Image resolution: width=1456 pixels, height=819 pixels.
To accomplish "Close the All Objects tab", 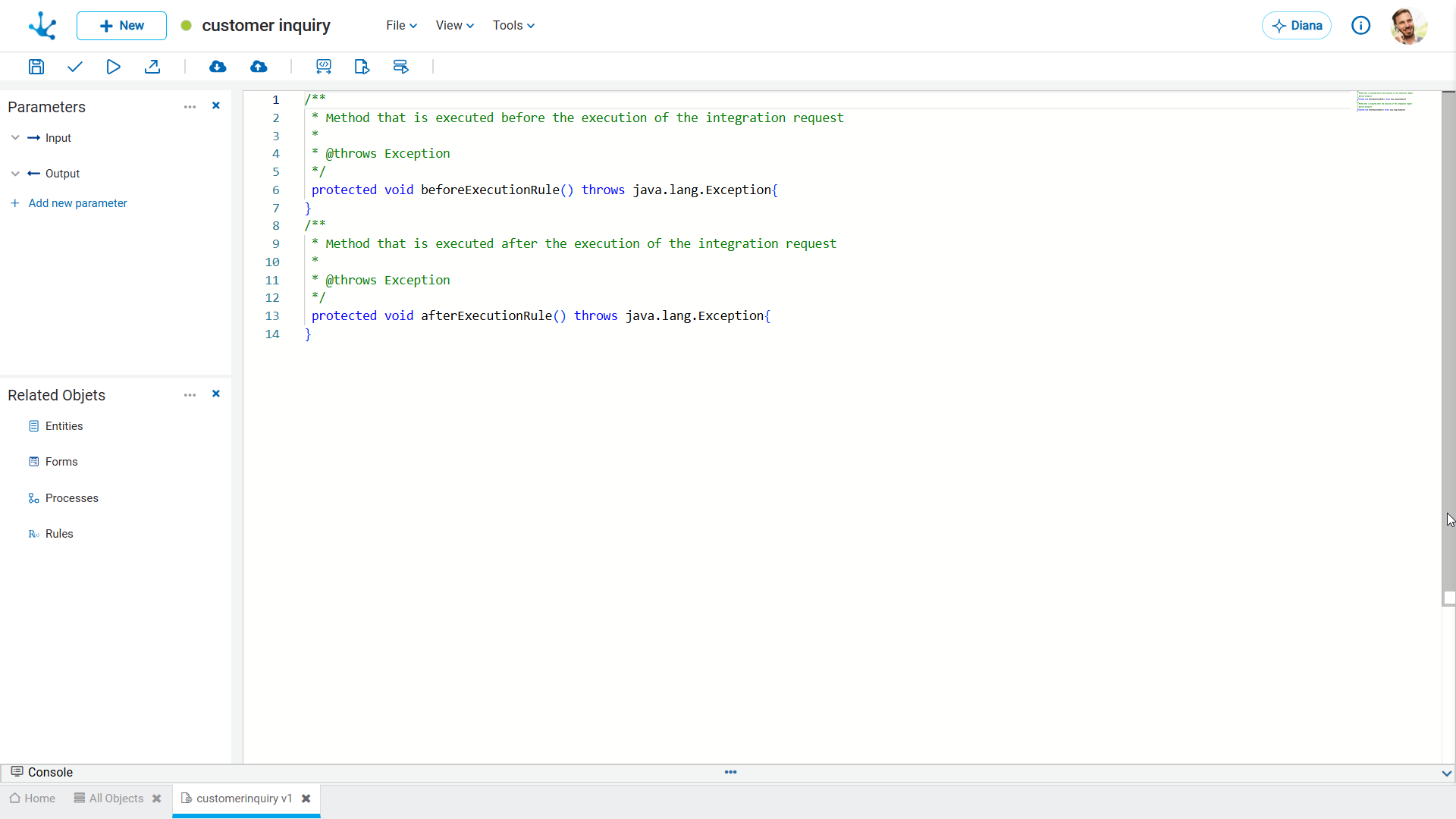I will click(157, 799).
